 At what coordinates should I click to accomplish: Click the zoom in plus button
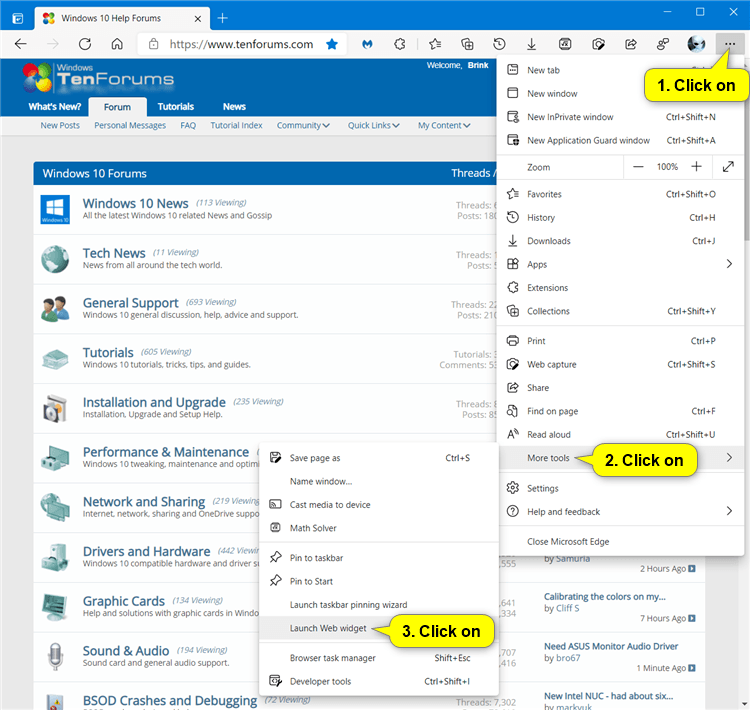696,166
